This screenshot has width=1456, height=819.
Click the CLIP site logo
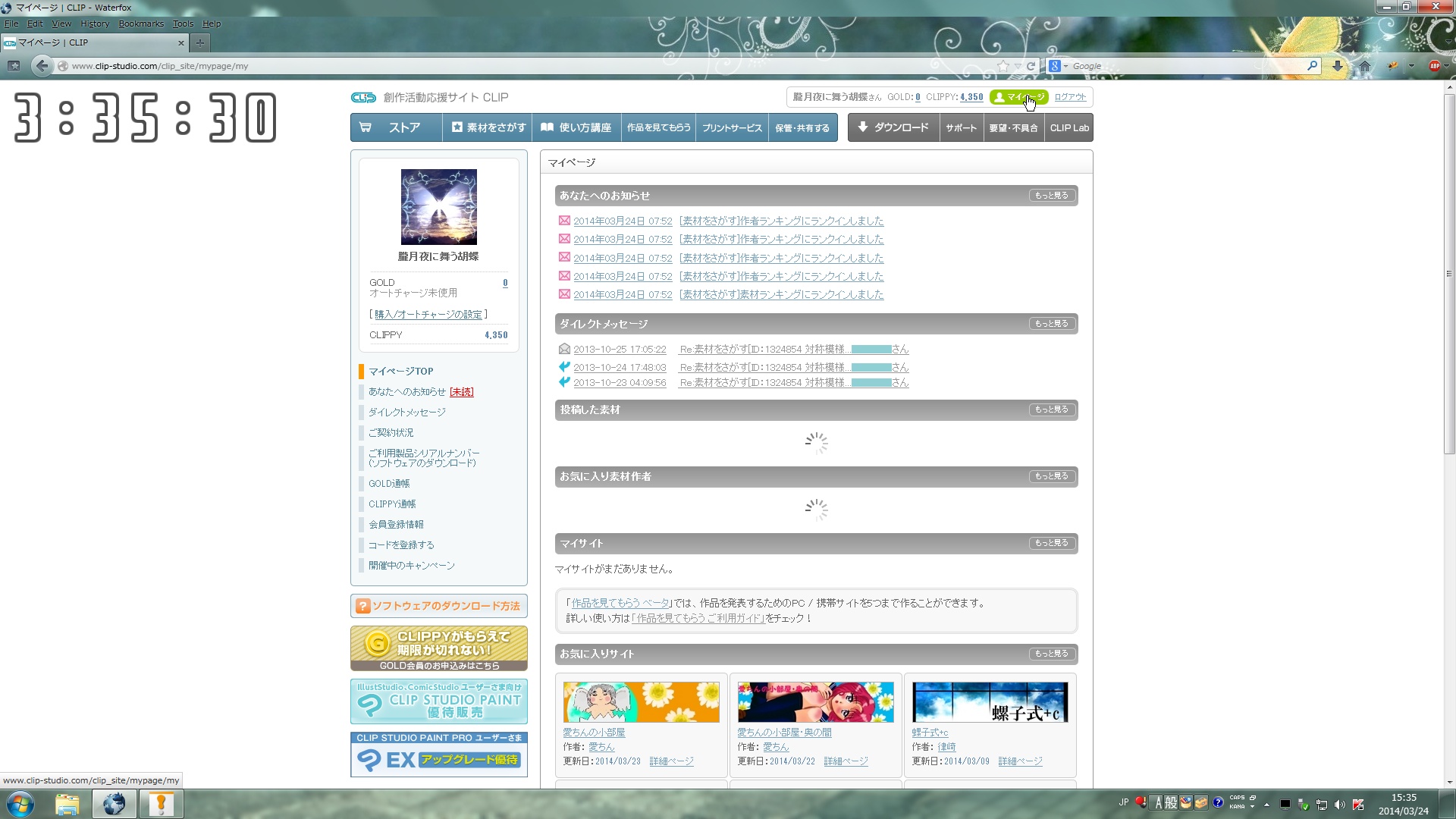364,97
